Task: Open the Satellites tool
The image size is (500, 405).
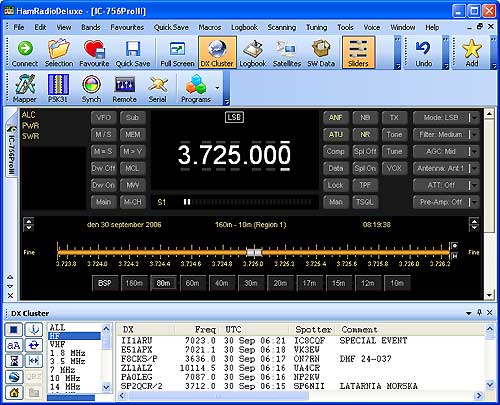Action: click(x=287, y=53)
